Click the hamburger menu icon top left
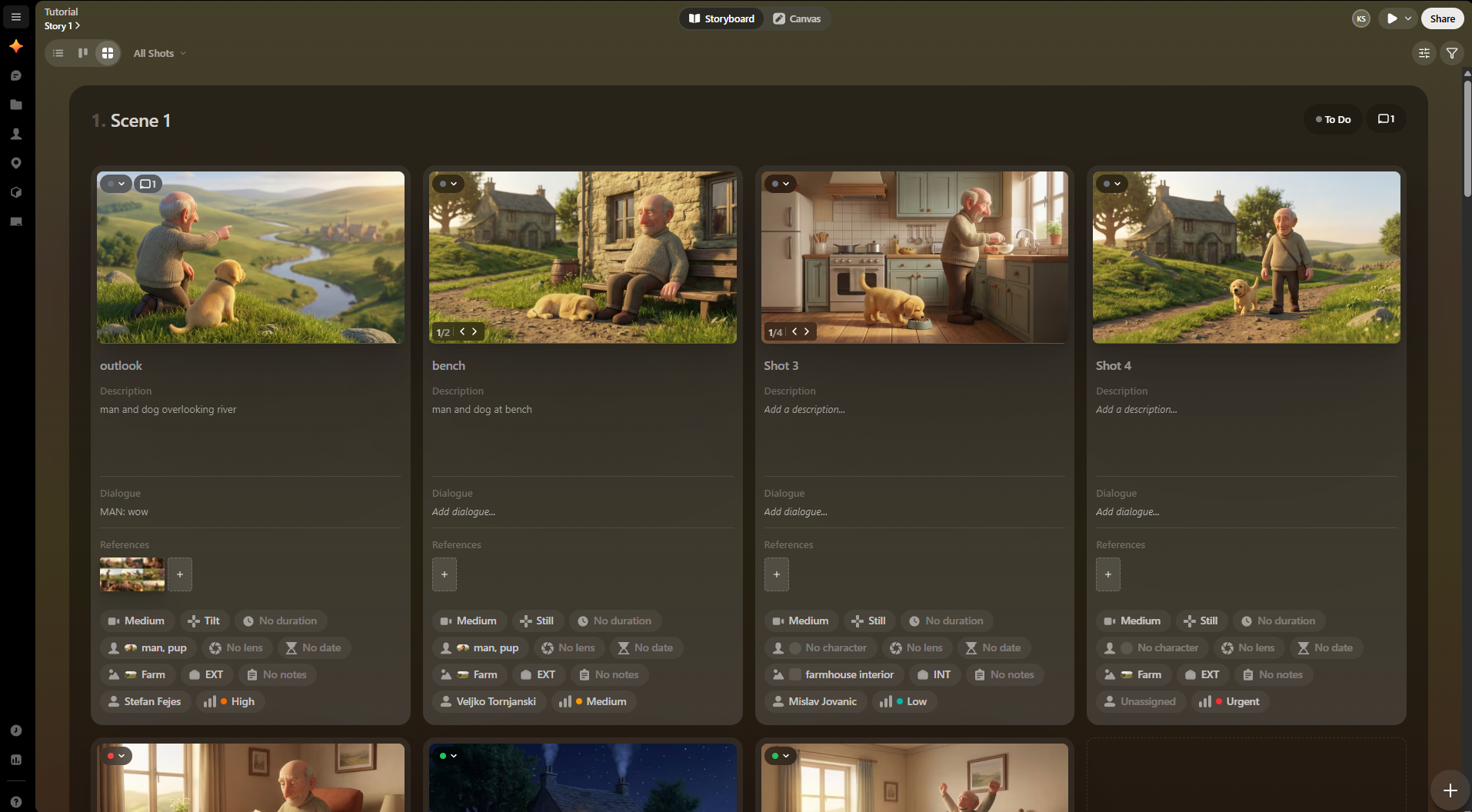The image size is (1472, 812). [16, 17]
